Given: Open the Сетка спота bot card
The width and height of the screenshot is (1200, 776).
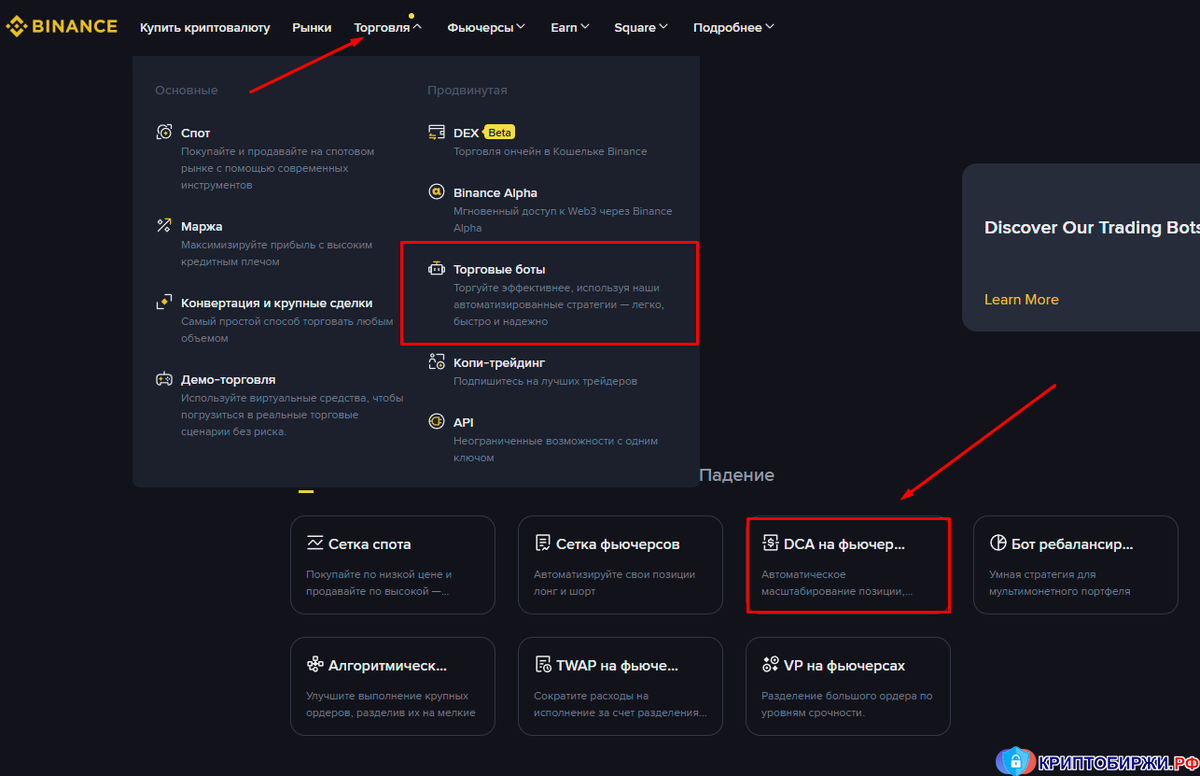Looking at the screenshot, I should (x=393, y=565).
